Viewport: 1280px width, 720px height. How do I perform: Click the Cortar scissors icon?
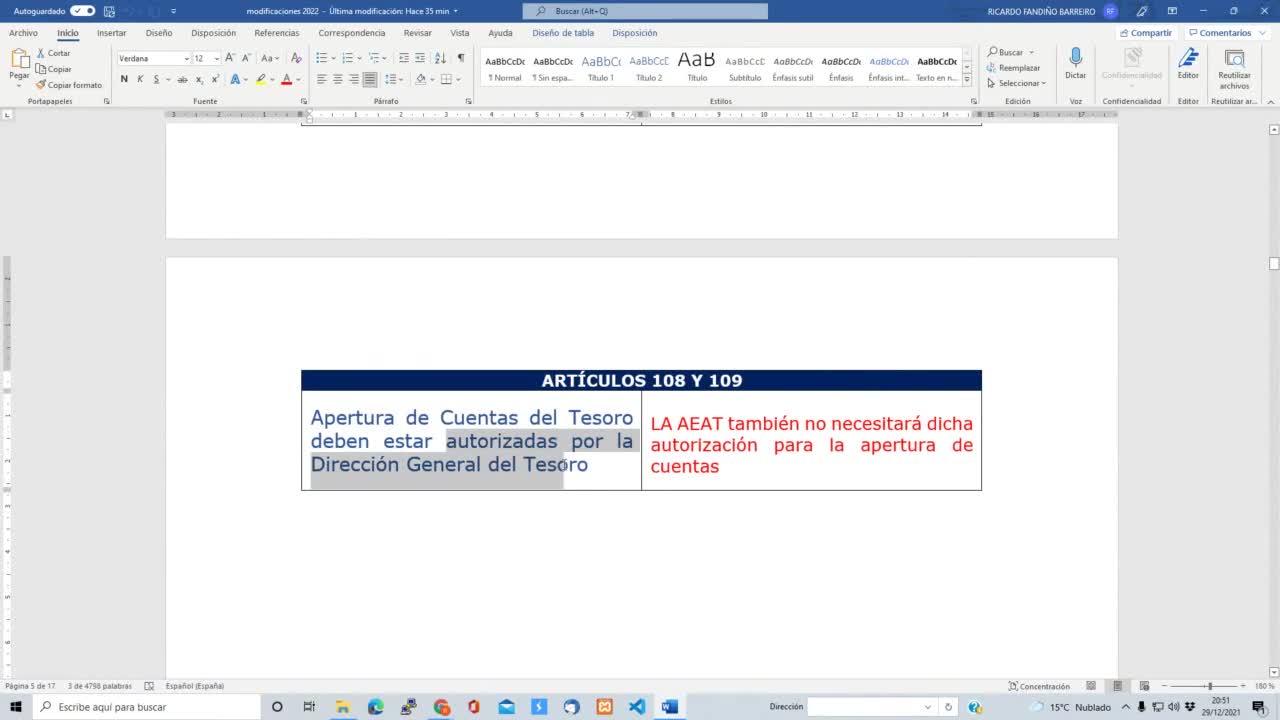tap(41, 53)
